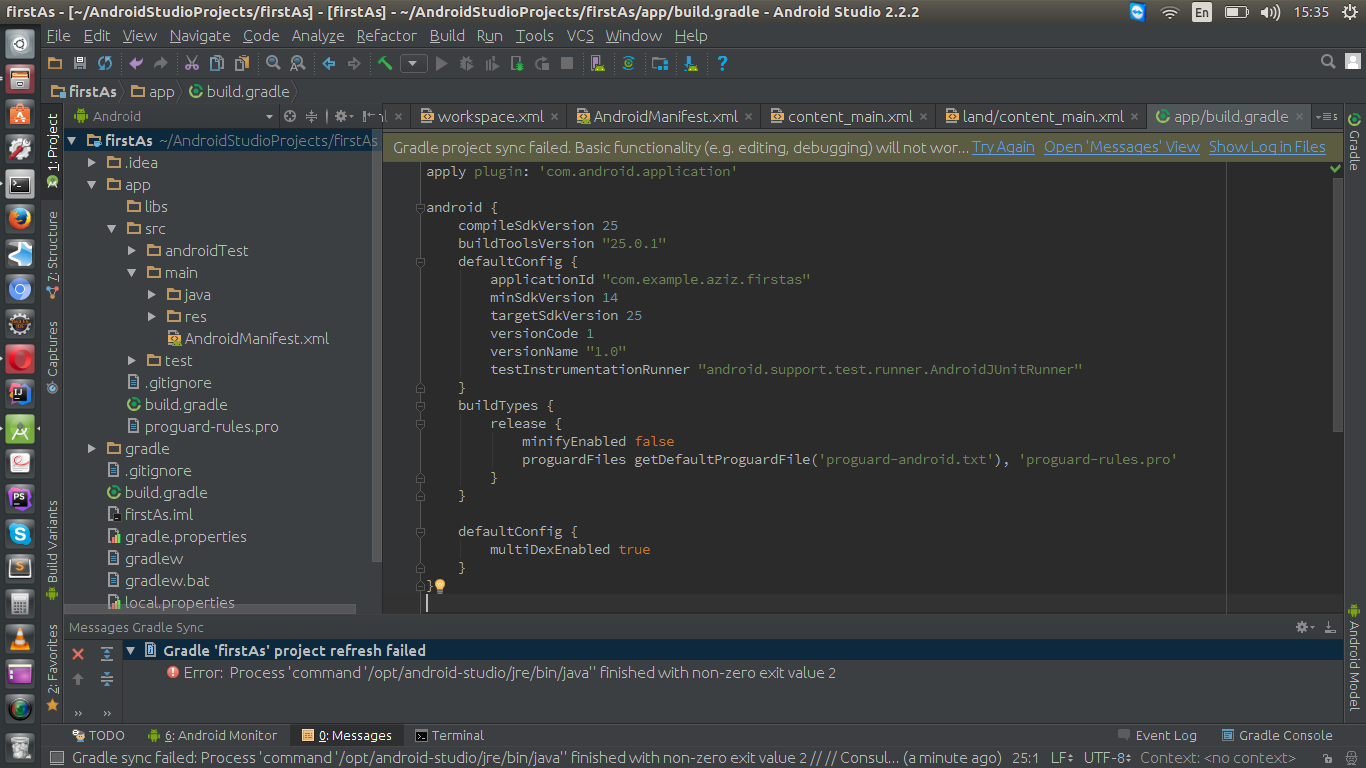Click the Cut scissors icon
This screenshot has width=1366, height=768.
192,63
